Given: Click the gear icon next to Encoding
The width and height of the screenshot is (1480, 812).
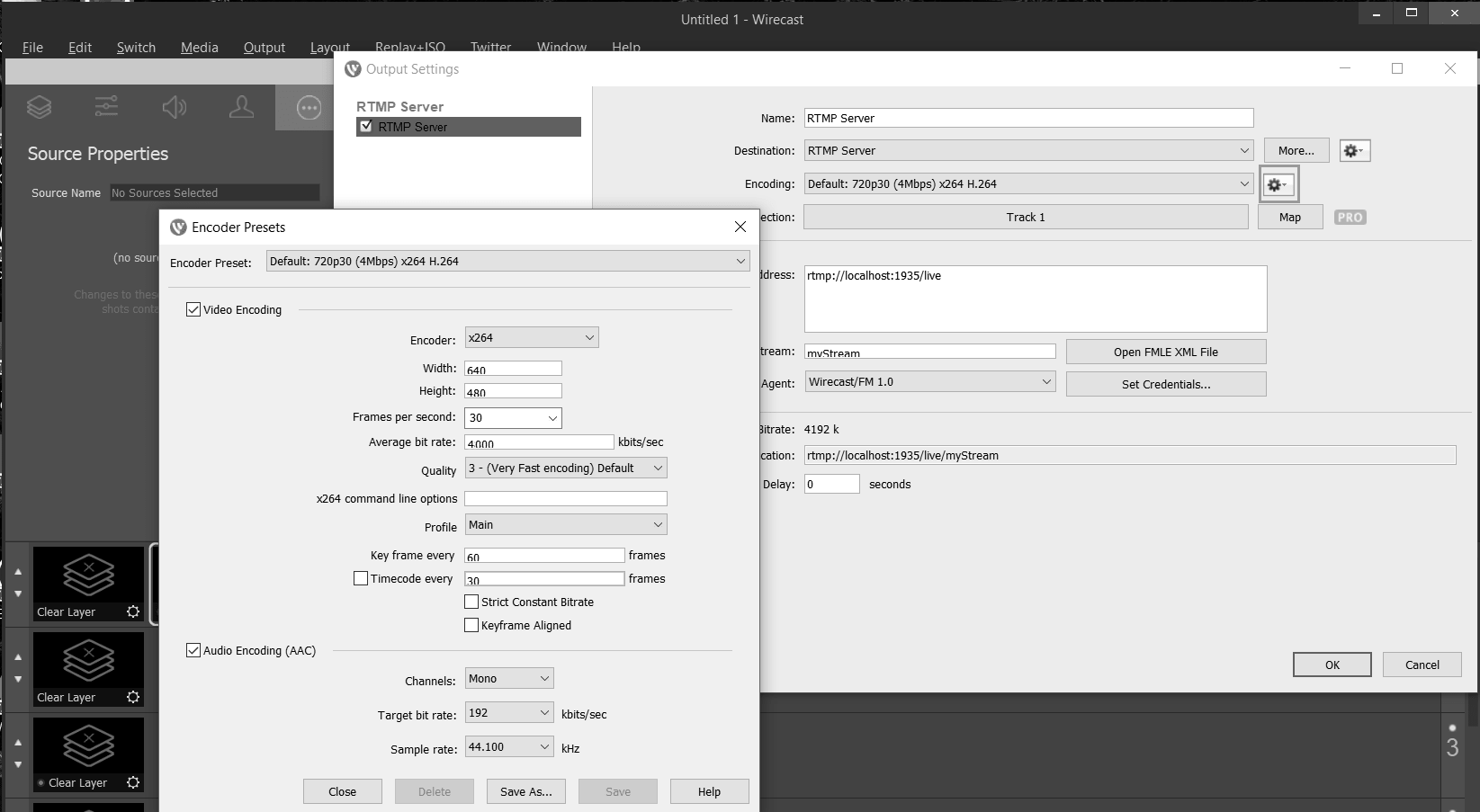Looking at the screenshot, I should pos(1277,183).
